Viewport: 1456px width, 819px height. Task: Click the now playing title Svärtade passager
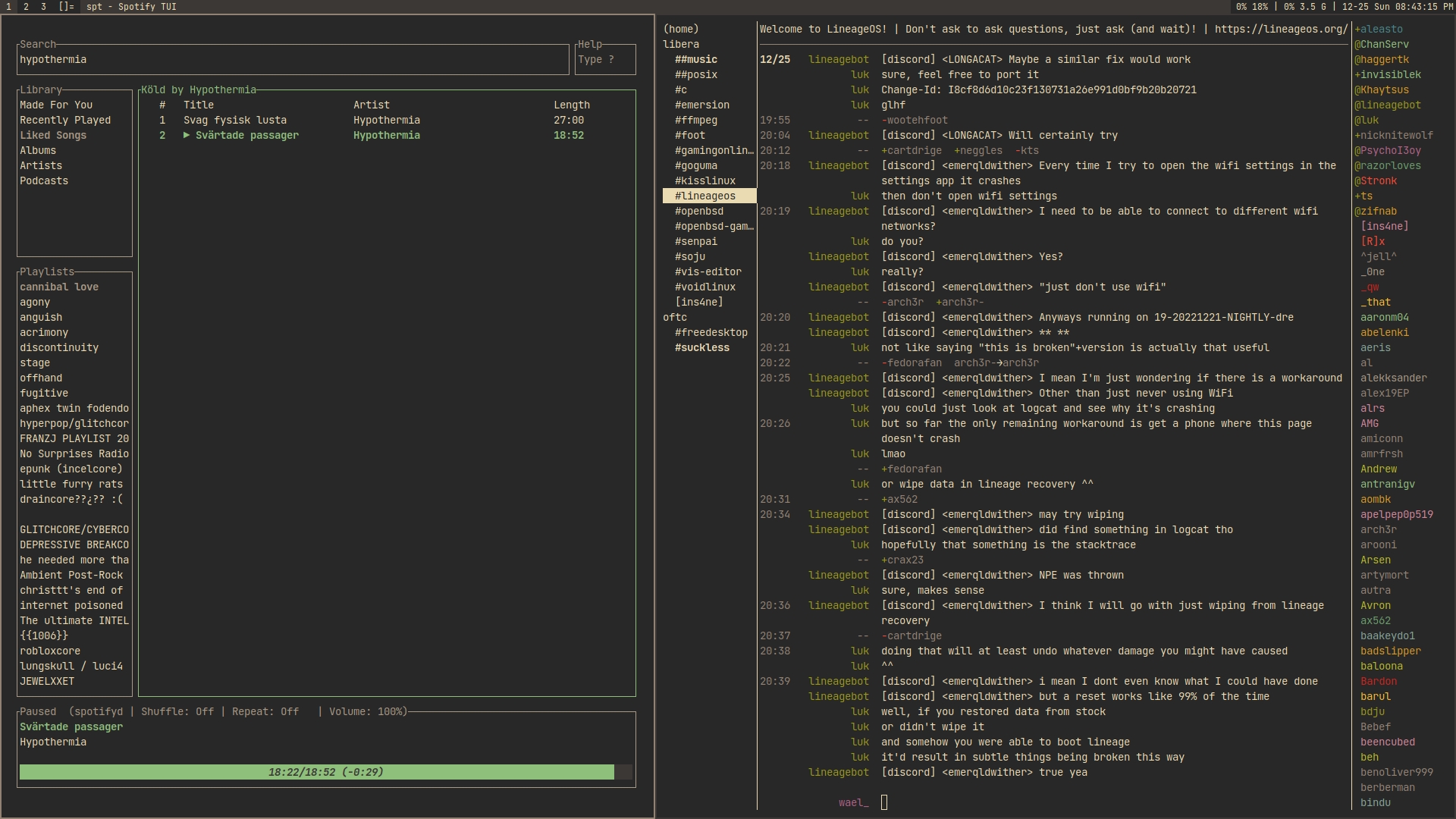71,726
